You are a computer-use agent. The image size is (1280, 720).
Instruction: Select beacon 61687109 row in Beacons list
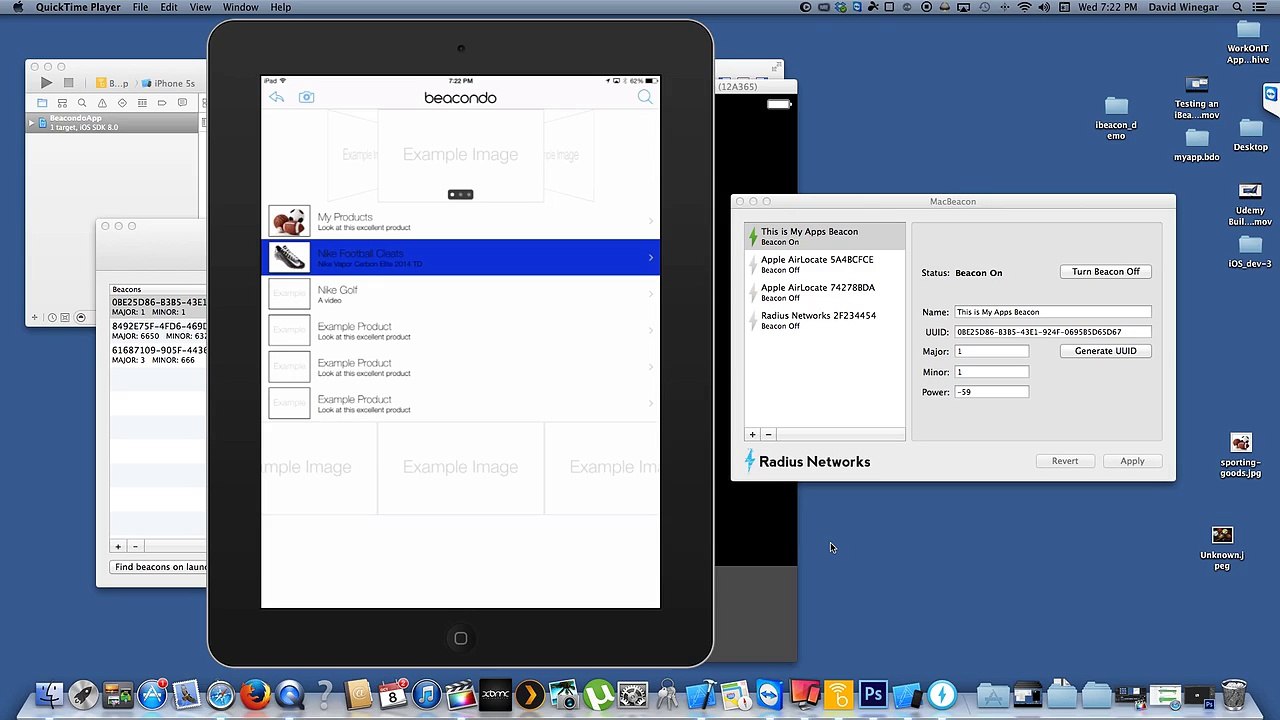pos(158,355)
